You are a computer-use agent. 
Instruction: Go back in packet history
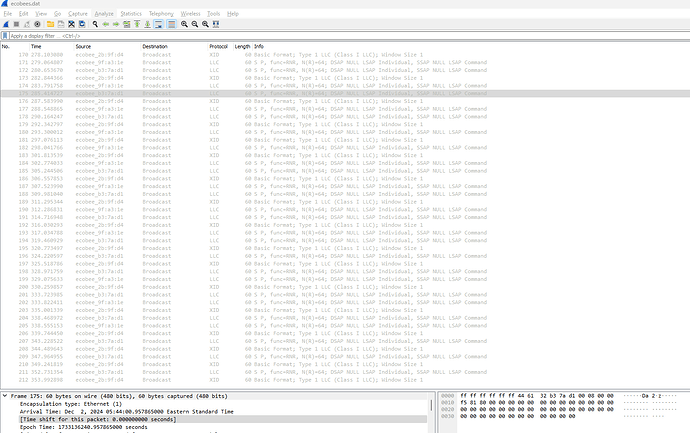106,24
